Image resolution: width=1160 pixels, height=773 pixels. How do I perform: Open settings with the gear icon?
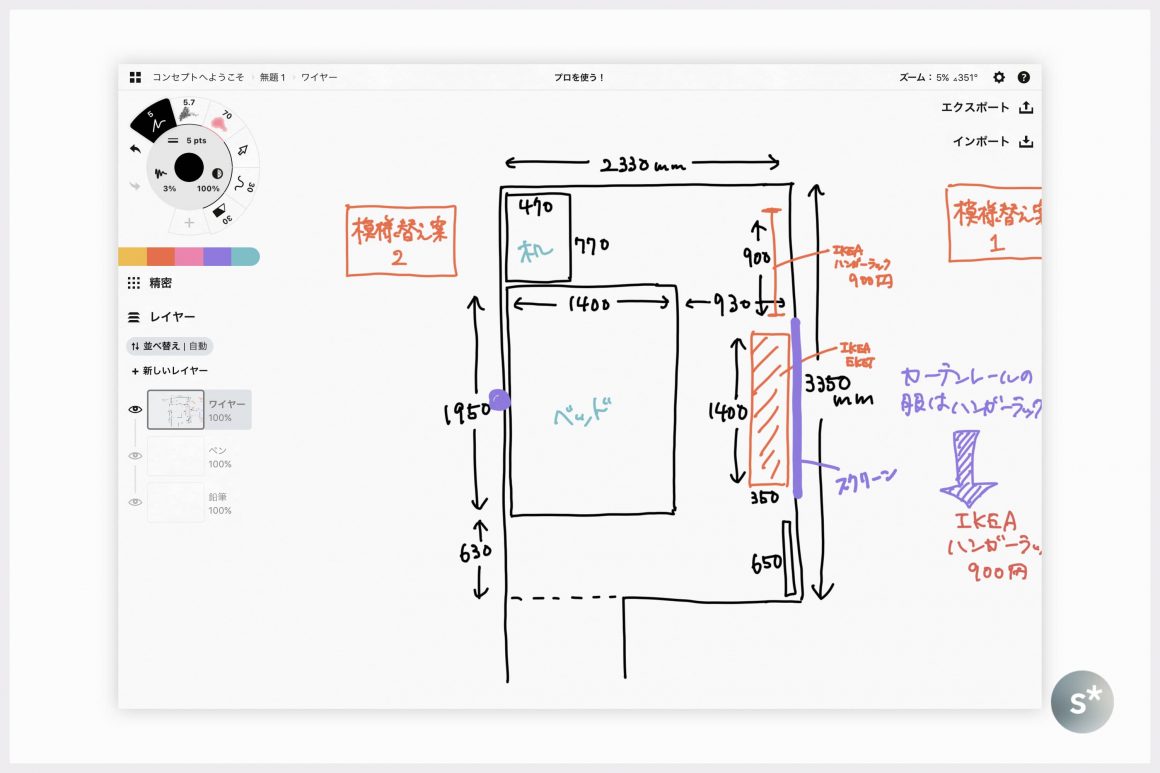click(x=998, y=77)
